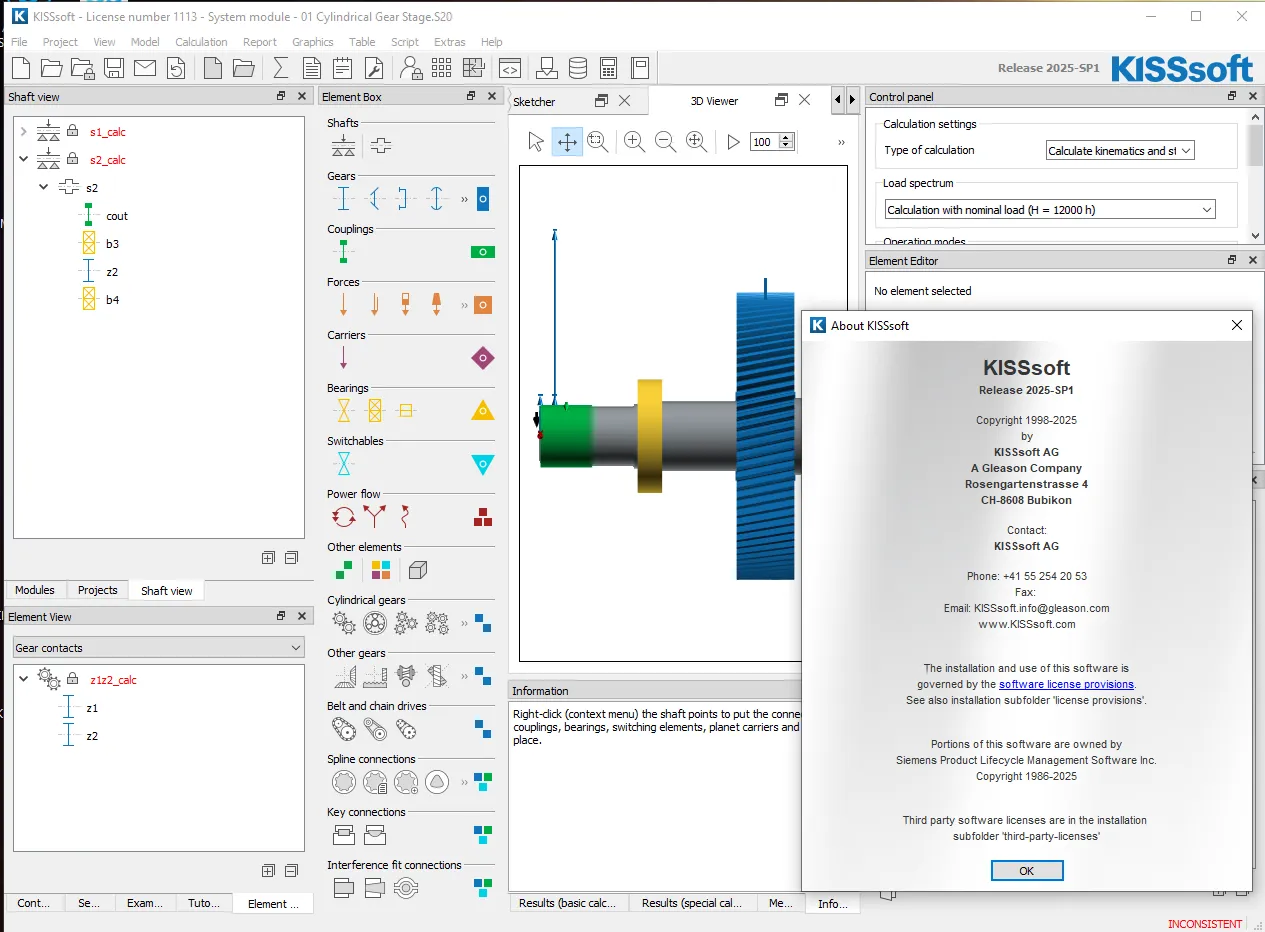
Task: Select the supported shaft icon under Shafts
Action: point(343,146)
